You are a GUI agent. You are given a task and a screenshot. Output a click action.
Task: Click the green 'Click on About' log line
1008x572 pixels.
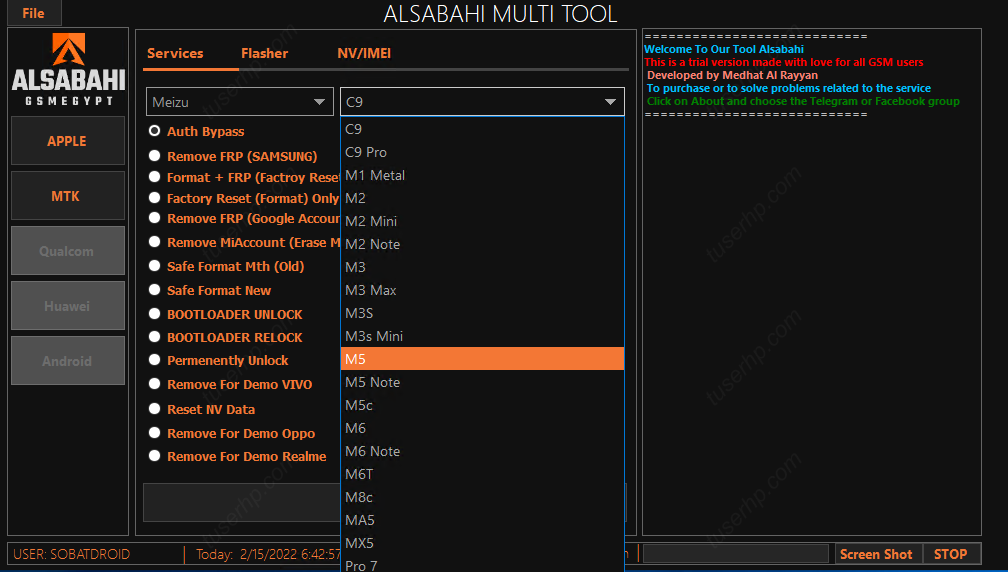pyautogui.click(x=803, y=101)
